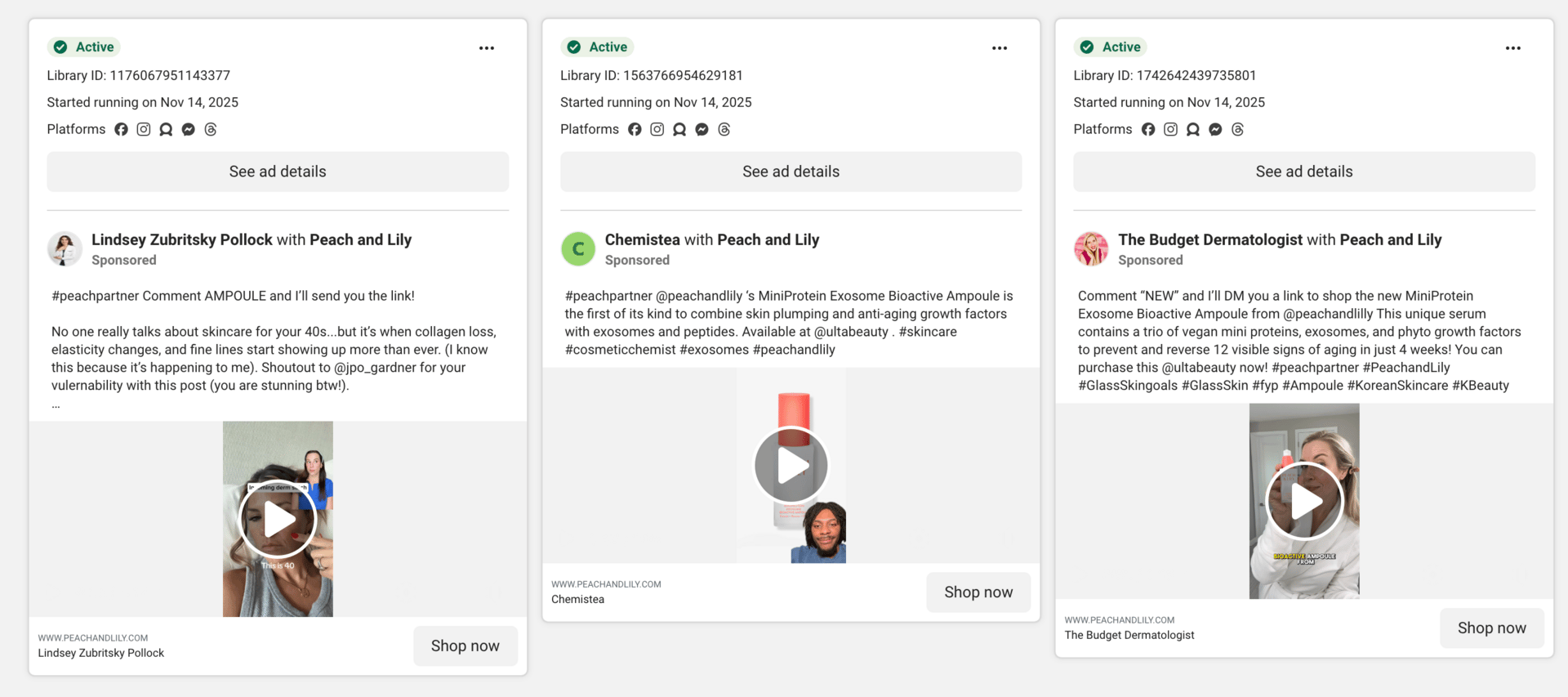Image resolution: width=1568 pixels, height=697 pixels.
Task: Open See ad details for The Budget Dermatologist ad
Action: [1304, 172]
